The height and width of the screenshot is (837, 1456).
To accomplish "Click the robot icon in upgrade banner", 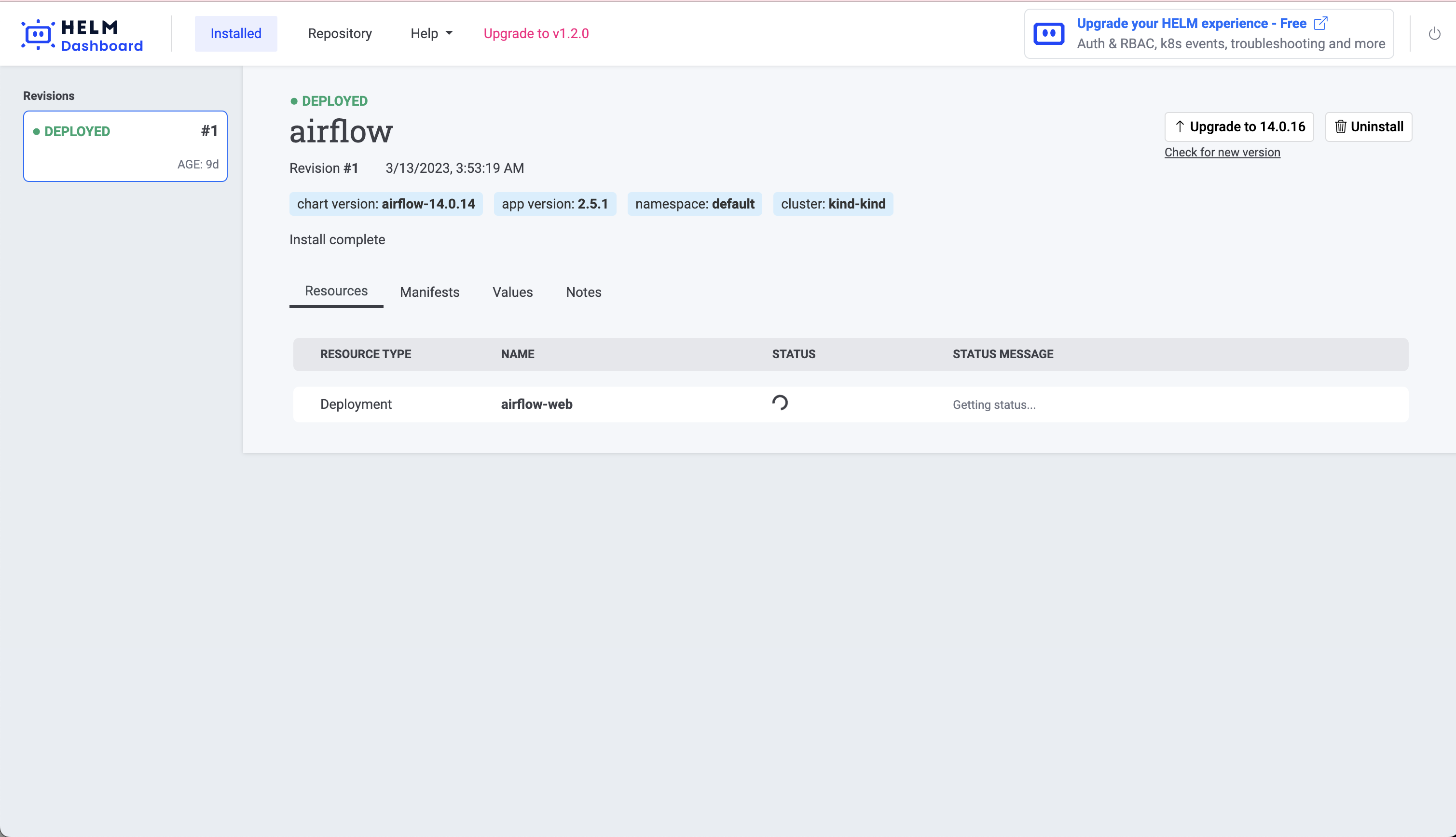I will tap(1049, 34).
